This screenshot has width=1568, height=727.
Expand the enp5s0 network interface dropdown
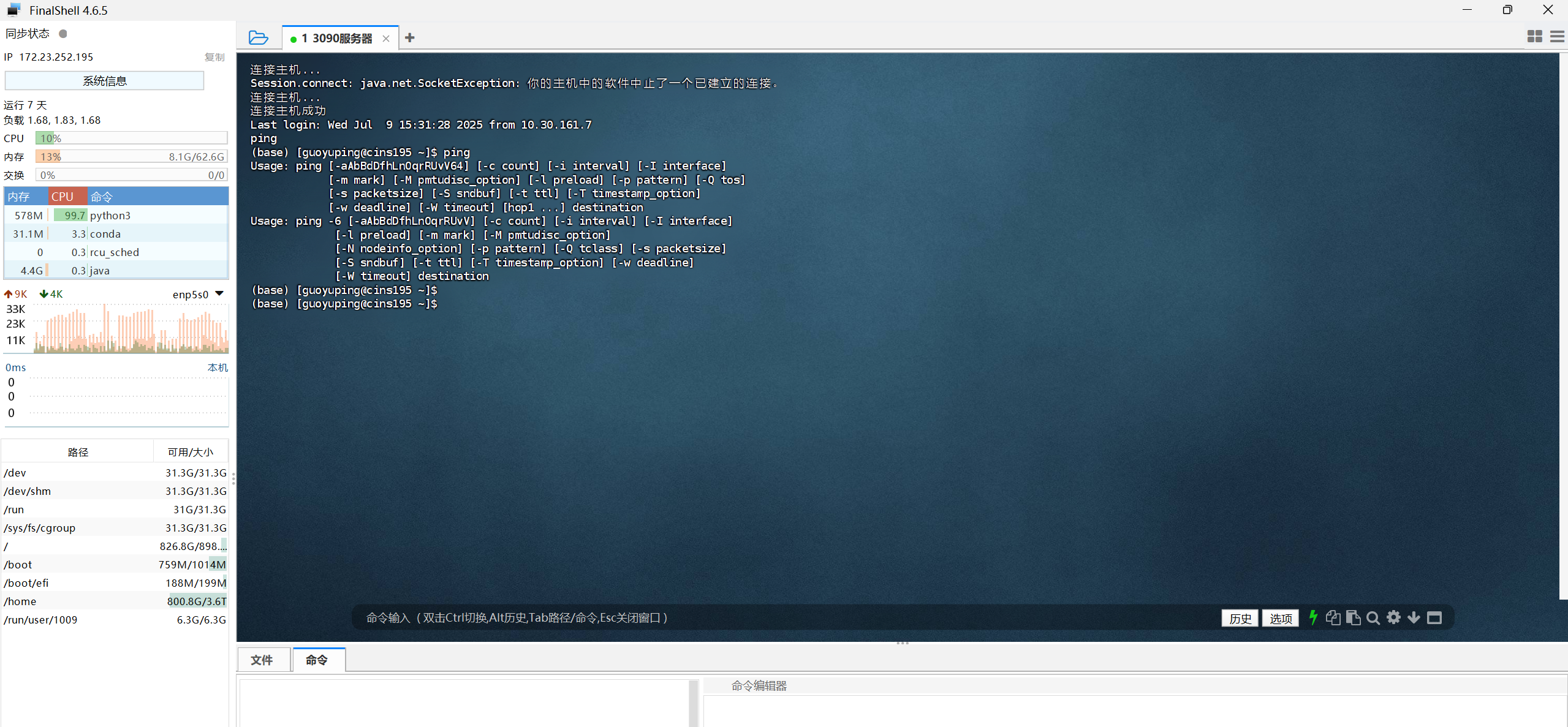pos(219,294)
